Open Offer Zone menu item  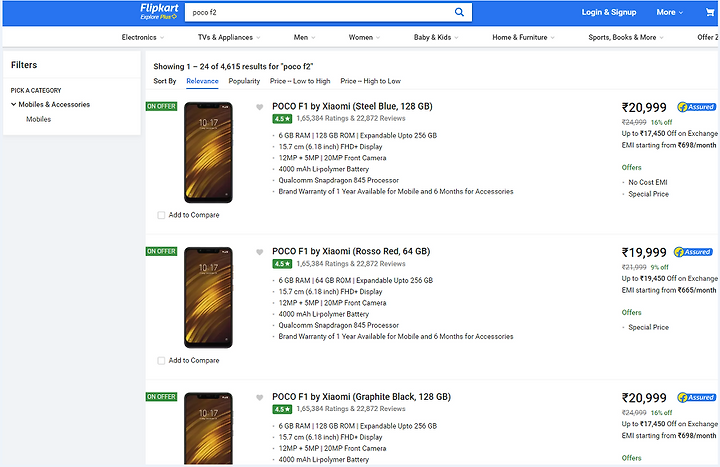(x=708, y=37)
